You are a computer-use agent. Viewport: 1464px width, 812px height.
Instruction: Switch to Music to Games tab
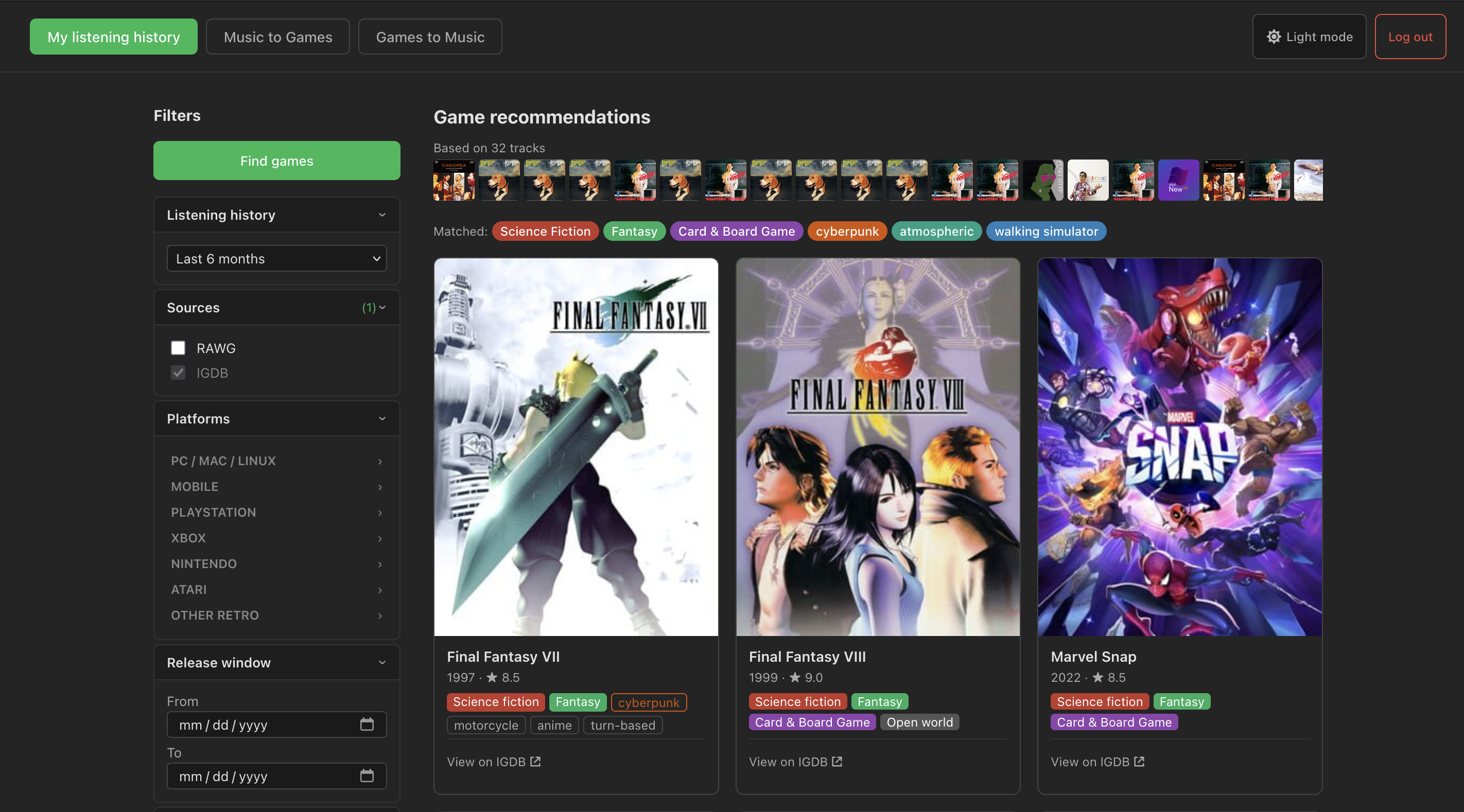coord(278,37)
